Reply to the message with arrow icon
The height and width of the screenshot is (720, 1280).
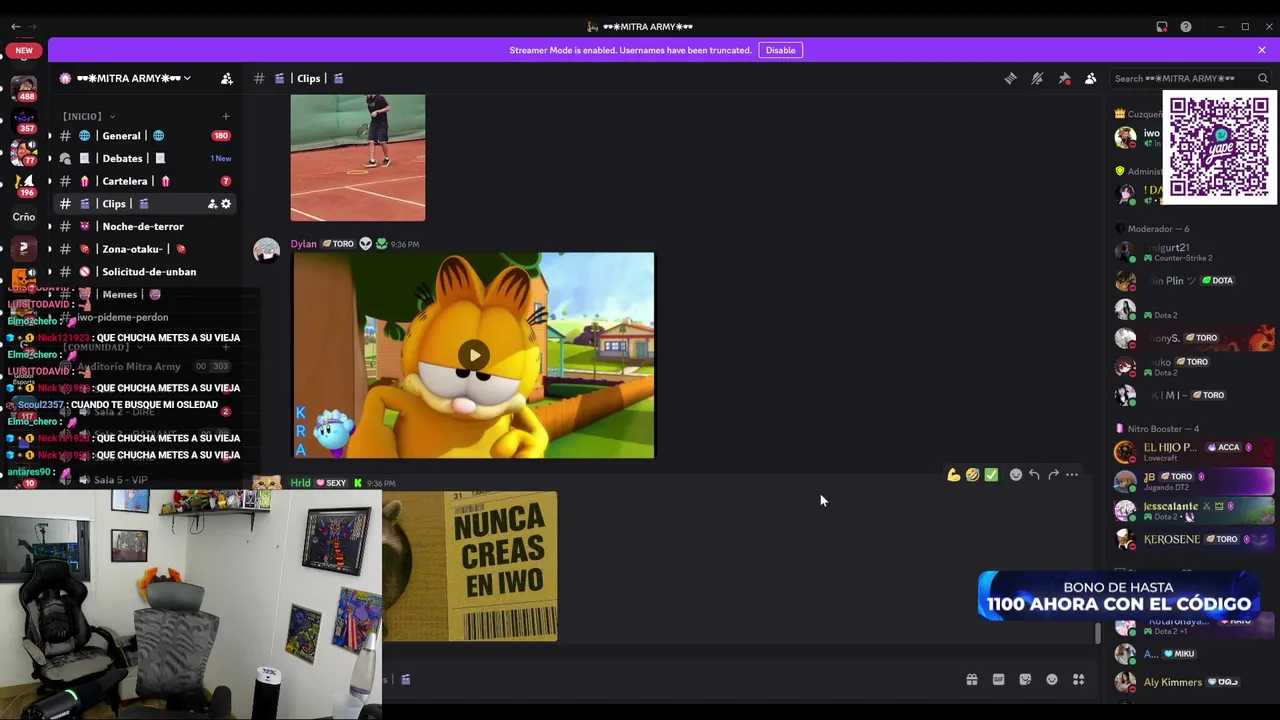click(1034, 475)
